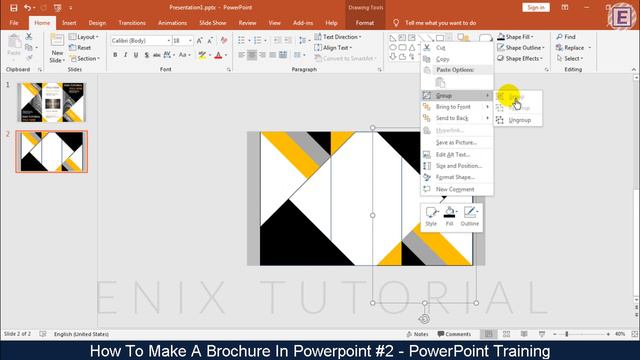Screen dimensions: 640x360
Task: Choose Save as Picture in the context menu
Action: click(457, 142)
